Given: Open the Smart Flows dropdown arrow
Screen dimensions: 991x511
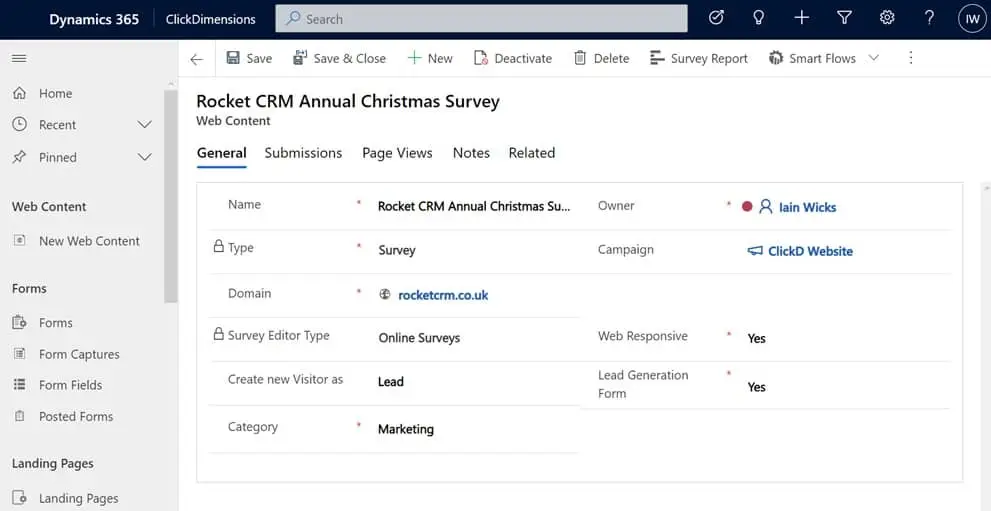Looking at the screenshot, I should pyautogui.click(x=873, y=58).
